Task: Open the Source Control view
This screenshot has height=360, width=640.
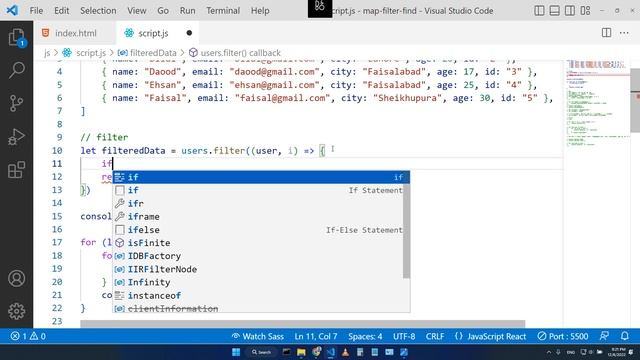Action: 17,103
